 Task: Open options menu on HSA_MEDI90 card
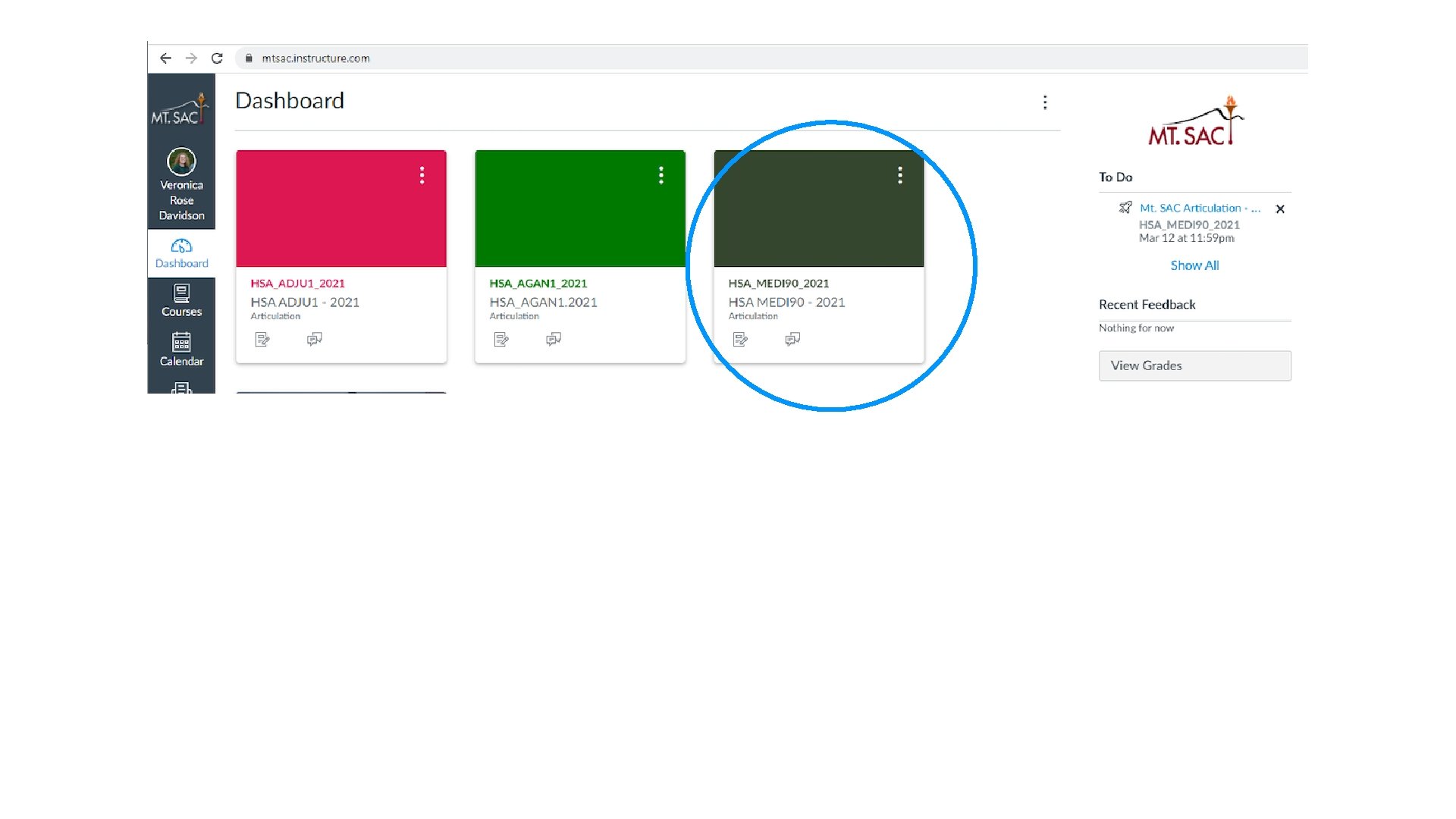(900, 175)
